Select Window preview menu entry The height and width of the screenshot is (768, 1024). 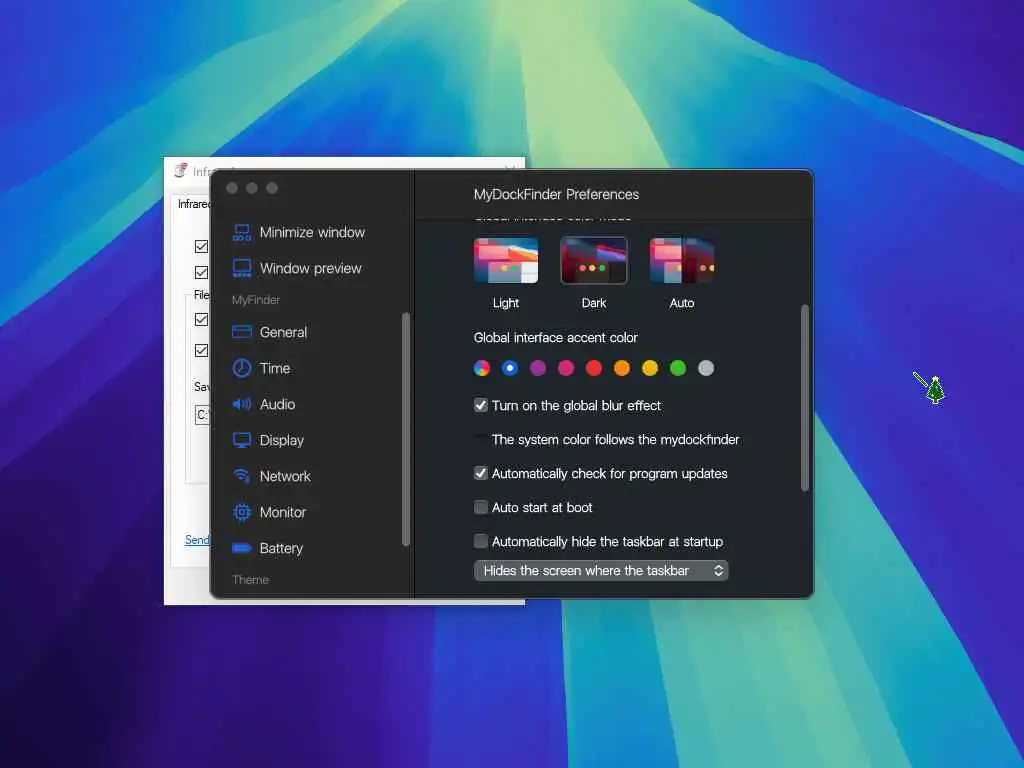click(310, 268)
